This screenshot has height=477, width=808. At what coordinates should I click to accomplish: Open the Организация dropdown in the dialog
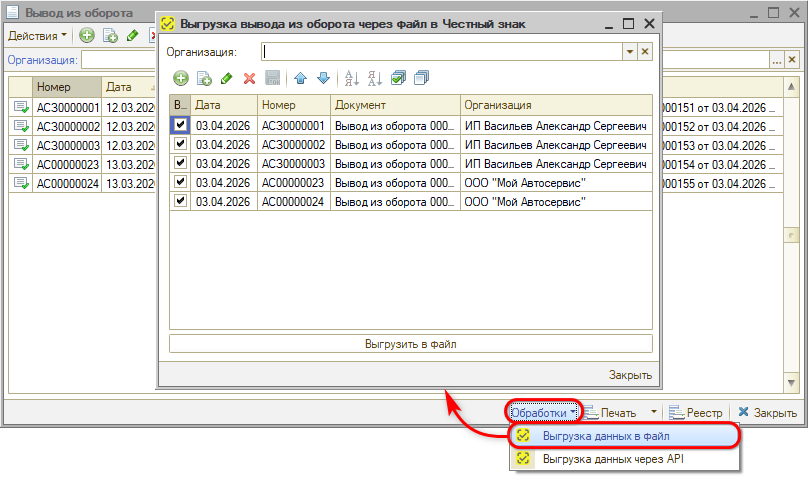(629, 51)
